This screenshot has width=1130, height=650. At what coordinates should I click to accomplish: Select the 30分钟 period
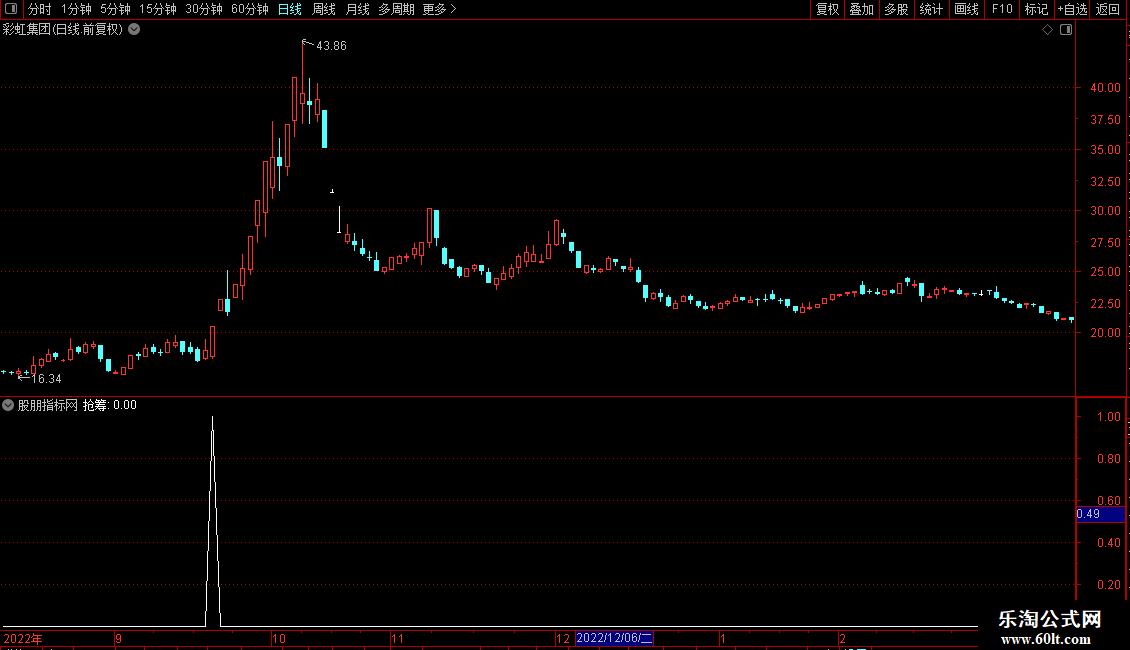[204, 9]
